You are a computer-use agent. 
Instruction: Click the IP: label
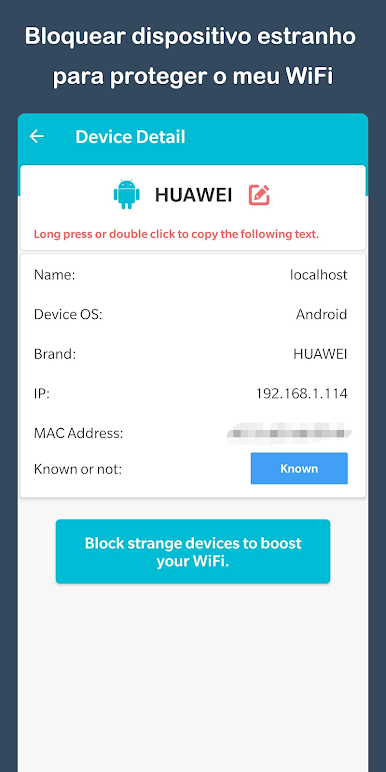[41, 393]
